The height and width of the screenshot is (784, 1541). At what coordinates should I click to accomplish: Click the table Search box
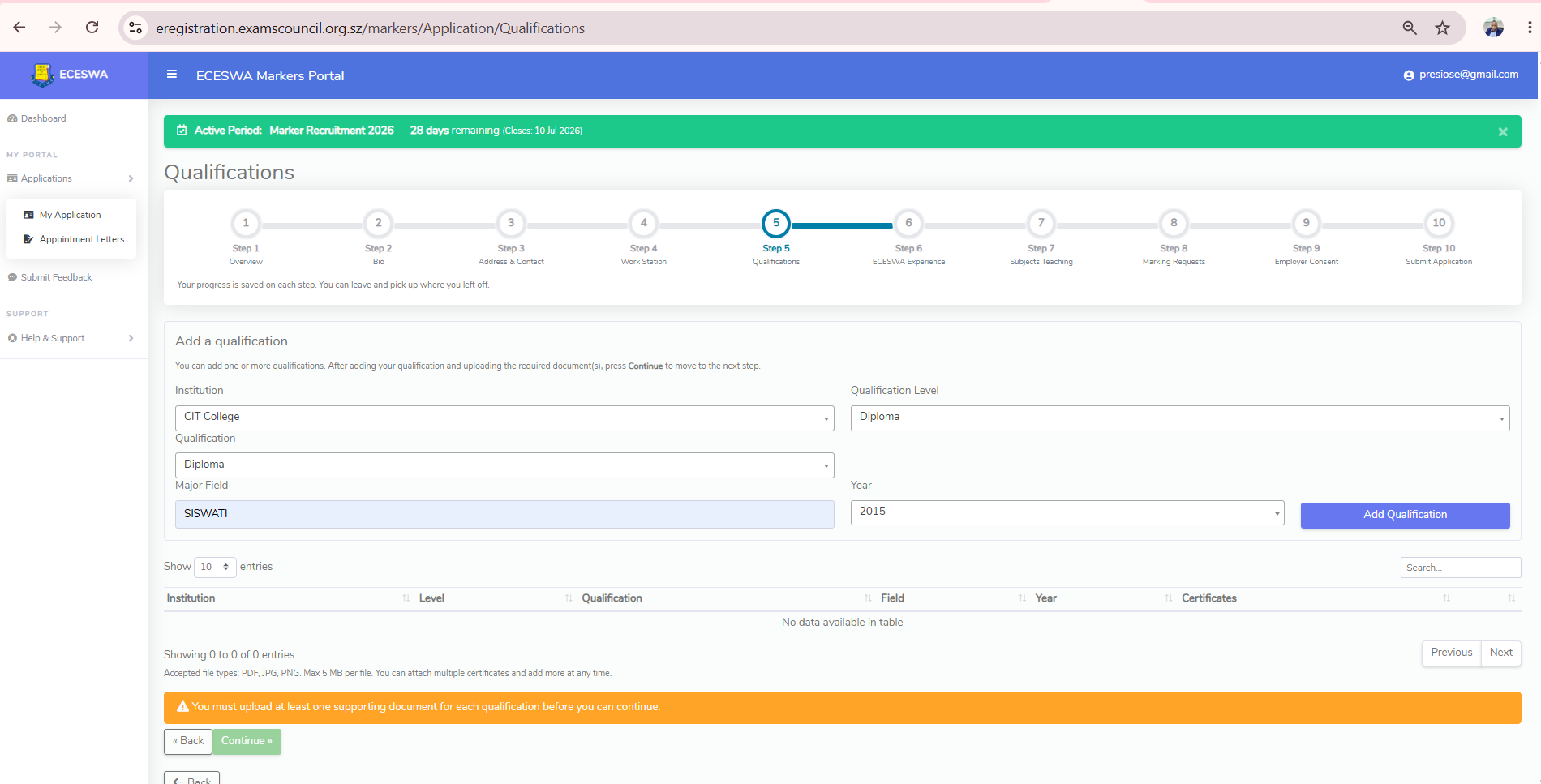click(1461, 568)
